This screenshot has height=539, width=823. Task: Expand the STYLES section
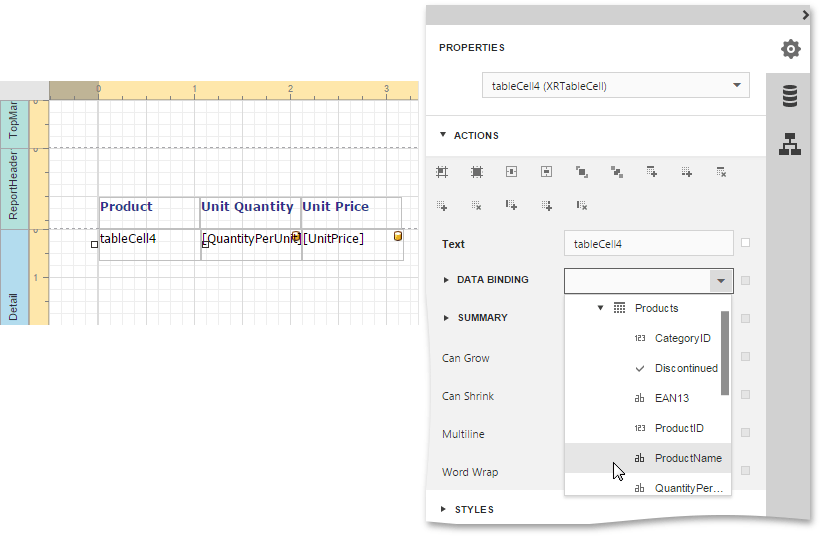[443, 509]
